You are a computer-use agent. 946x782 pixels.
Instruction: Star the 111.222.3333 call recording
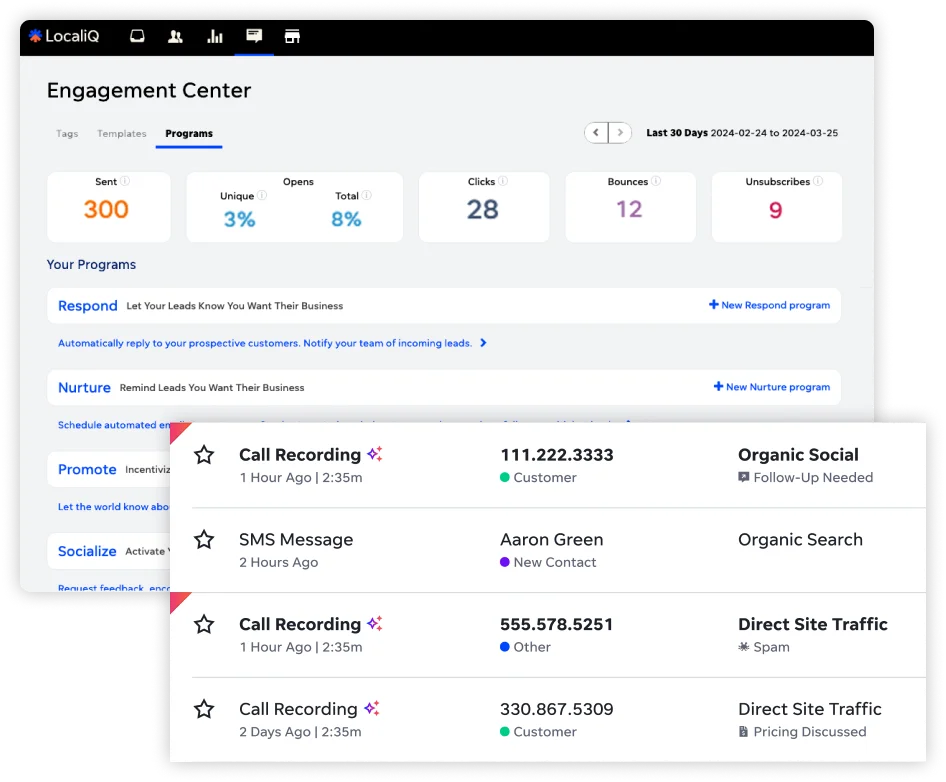tap(205, 455)
